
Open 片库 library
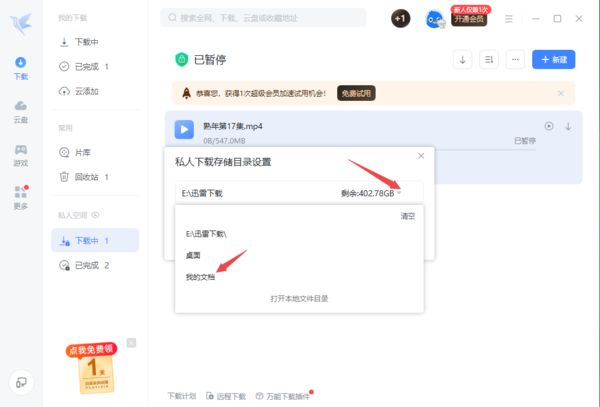pyautogui.click(x=75, y=152)
